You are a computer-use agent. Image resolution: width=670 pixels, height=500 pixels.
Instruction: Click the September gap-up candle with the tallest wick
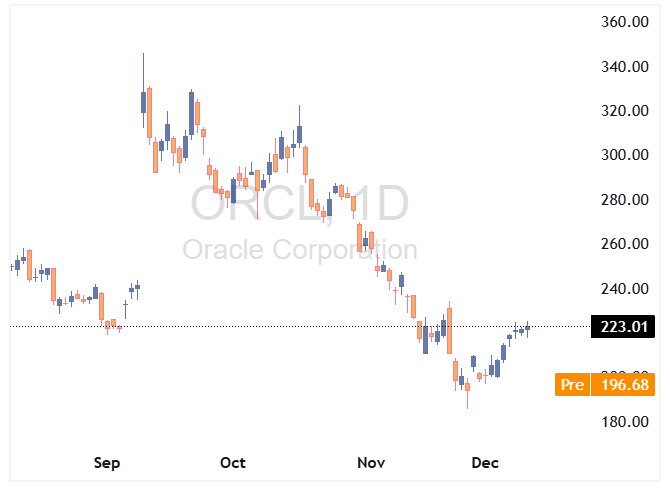coord(143,103)
